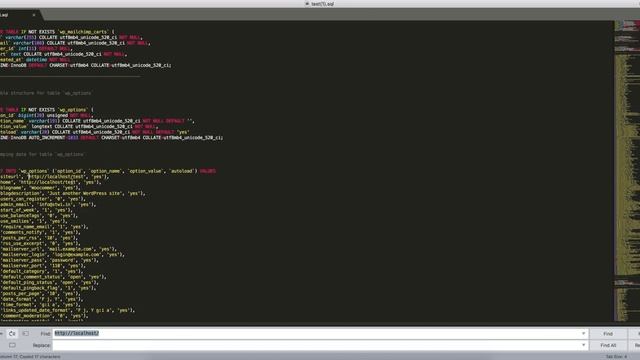Click the 'http://localhost/test' URL in siteurl row
This screenshot has width=640, height=360.
click(x=56, y=177)
